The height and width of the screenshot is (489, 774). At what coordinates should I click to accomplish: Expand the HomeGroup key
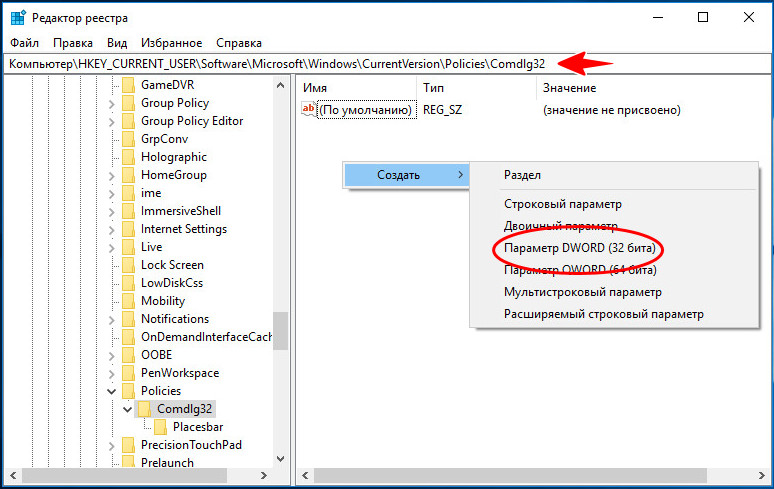pyautogui.click(x=112, y=176)
